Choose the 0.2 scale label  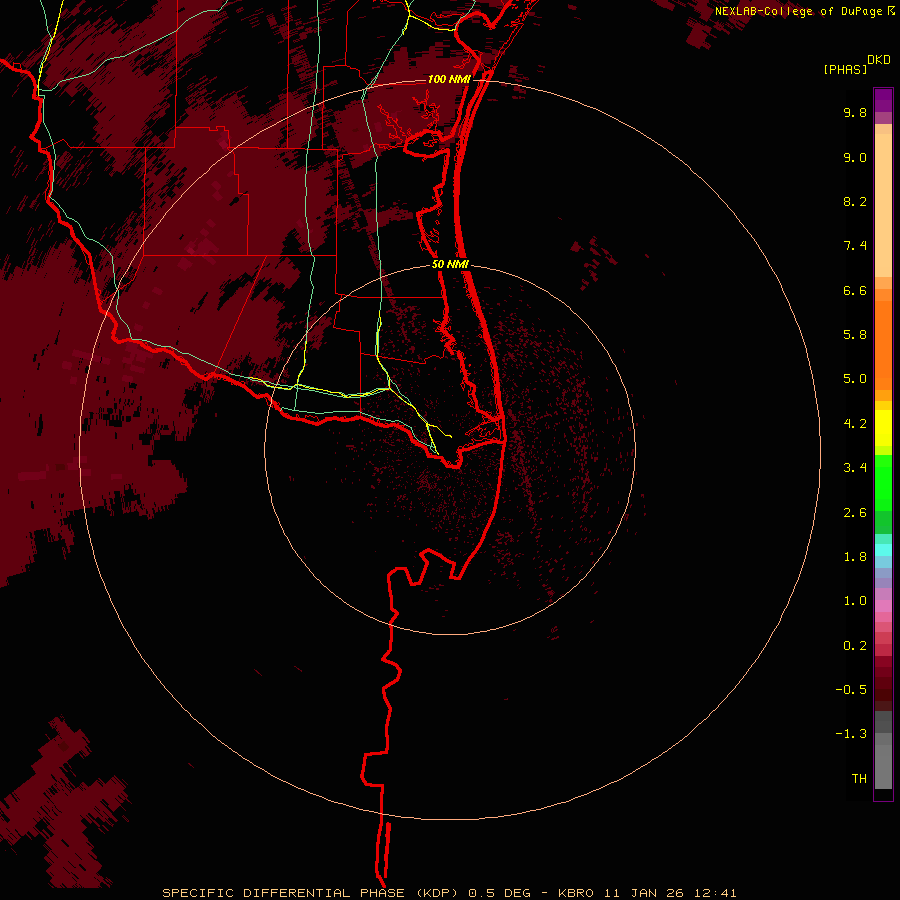pyautogui.click(x=855, y=646)
